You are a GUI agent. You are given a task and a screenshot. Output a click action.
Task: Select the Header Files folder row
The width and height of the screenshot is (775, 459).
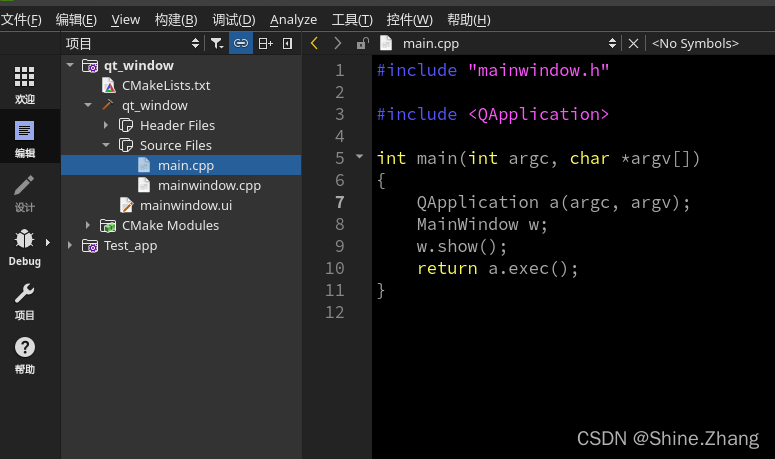(x=177, y=125)
